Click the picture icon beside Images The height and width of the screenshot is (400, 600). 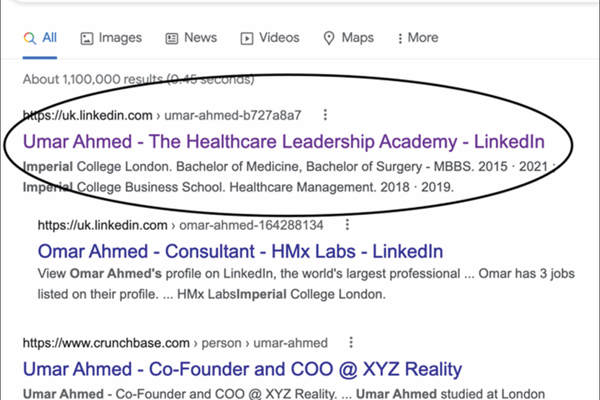(x=87, y=38)
